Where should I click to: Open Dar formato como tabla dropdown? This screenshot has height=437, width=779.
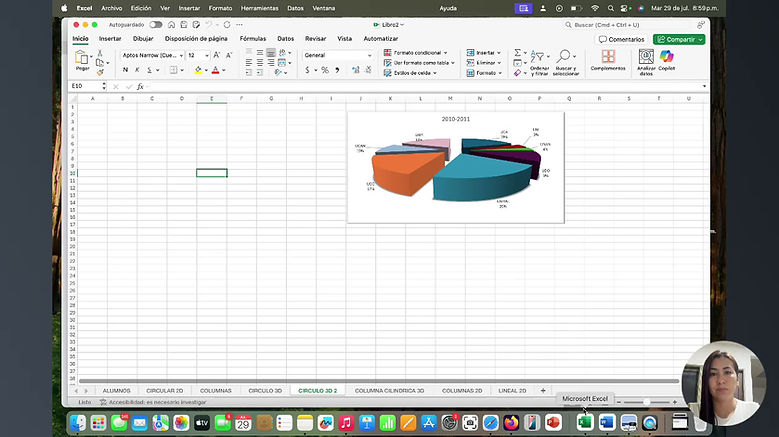pos(419,63)
